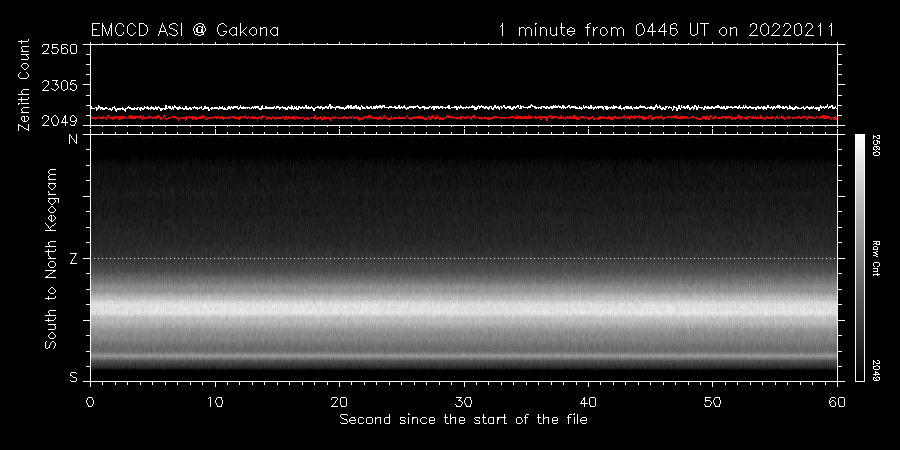
Task: Click the 2049 colorbar minimum label
Action: tap(877, 371)
